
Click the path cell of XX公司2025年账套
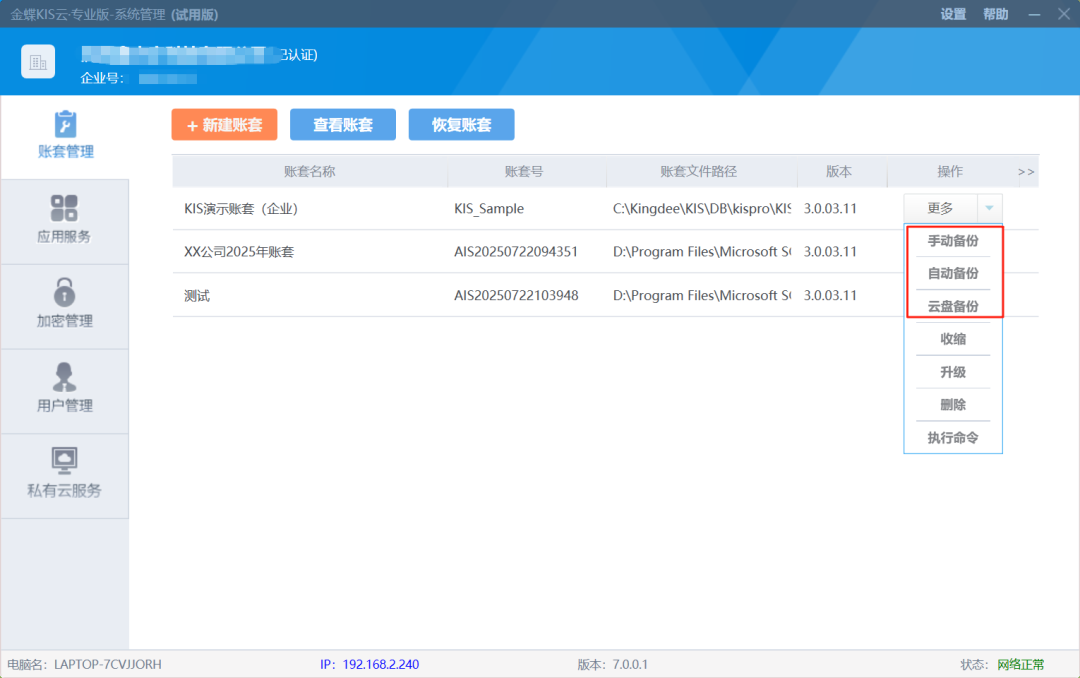tap(702, 252)
